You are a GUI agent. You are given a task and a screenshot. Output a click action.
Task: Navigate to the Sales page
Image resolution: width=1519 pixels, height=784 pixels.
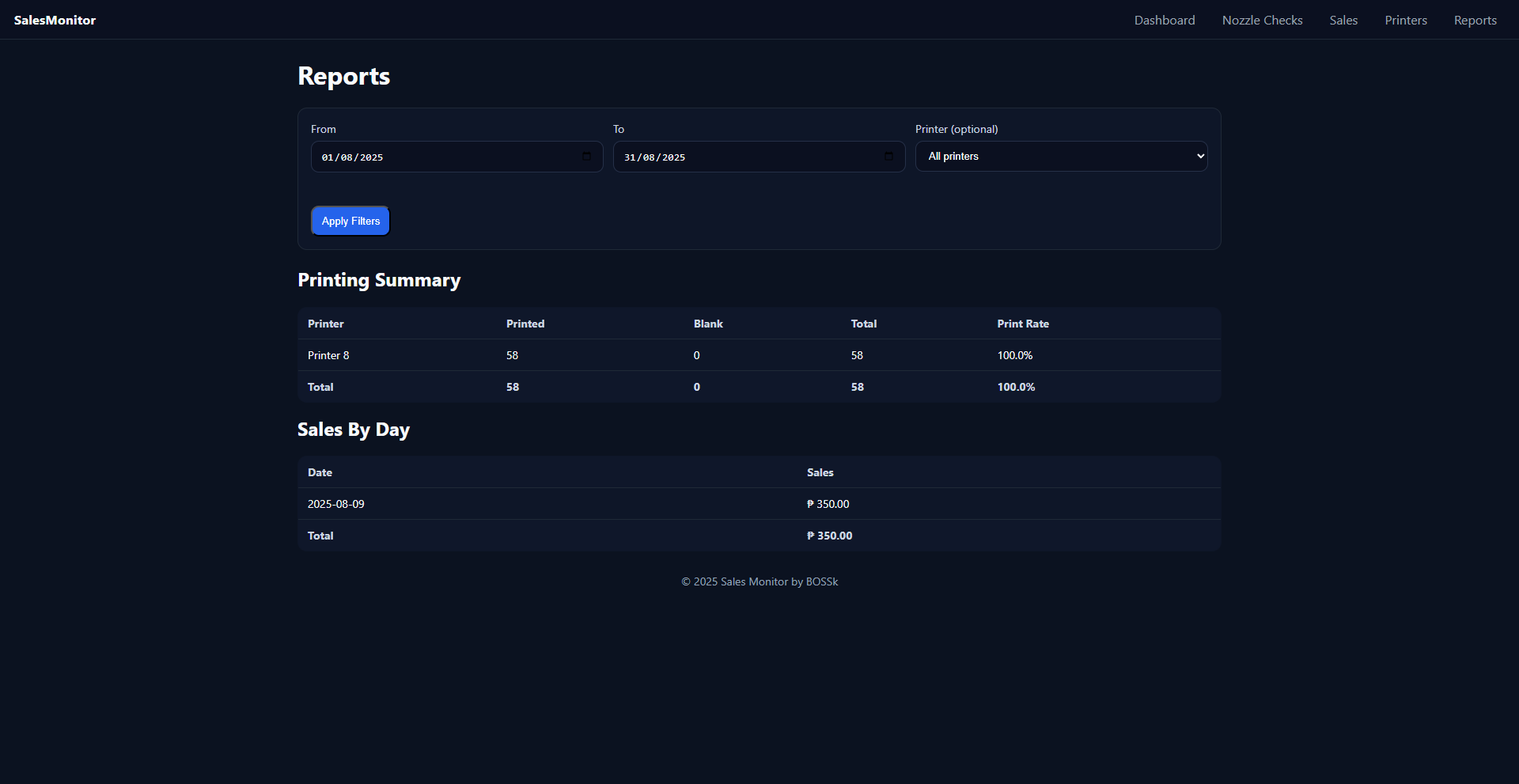click(x=1343, y=21)
